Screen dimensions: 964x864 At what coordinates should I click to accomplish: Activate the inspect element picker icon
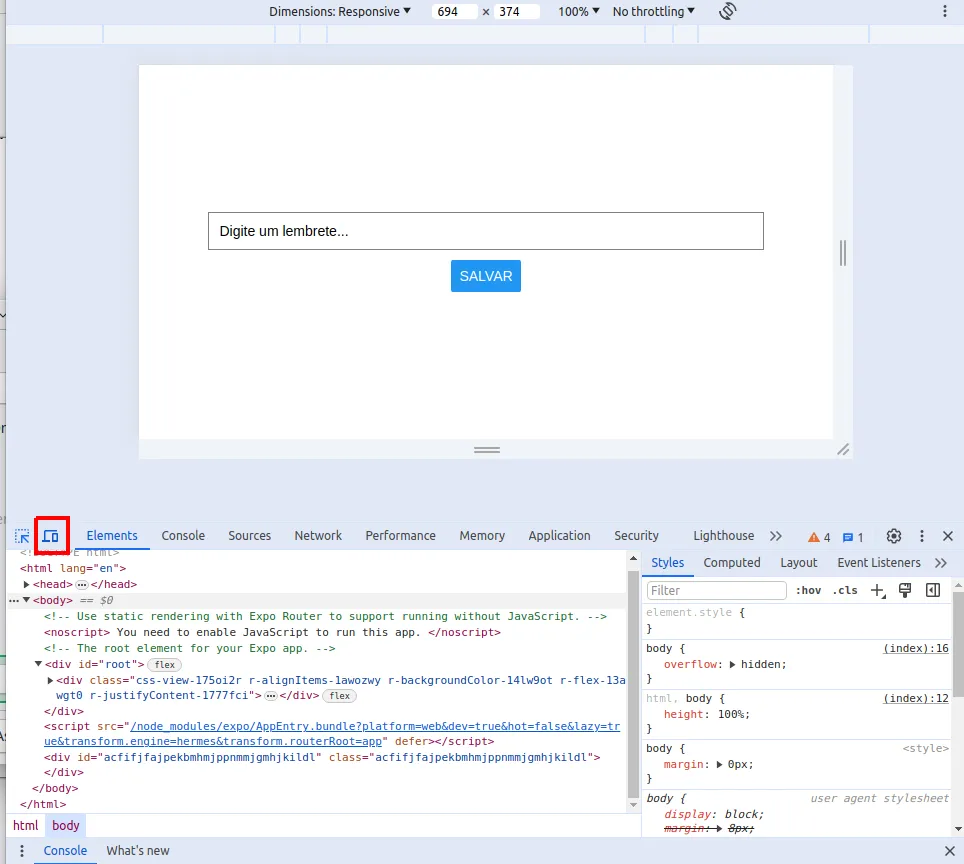tap(22, 536)
